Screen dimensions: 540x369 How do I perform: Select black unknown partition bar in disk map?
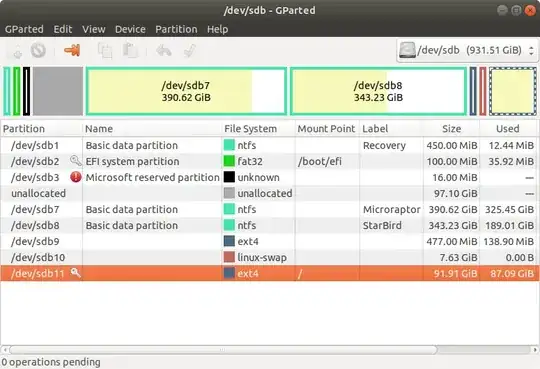(27, 91)
